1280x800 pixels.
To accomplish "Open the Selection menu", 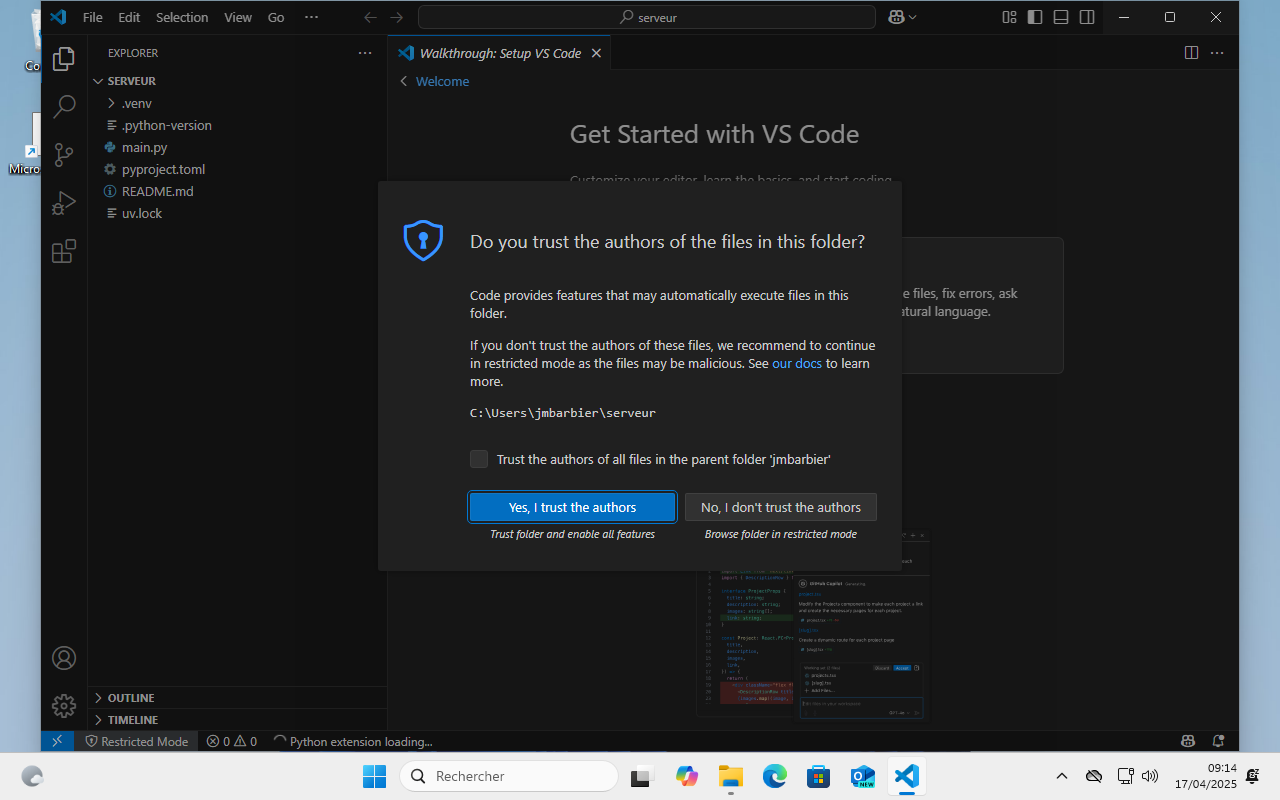I will click(182, 17).
